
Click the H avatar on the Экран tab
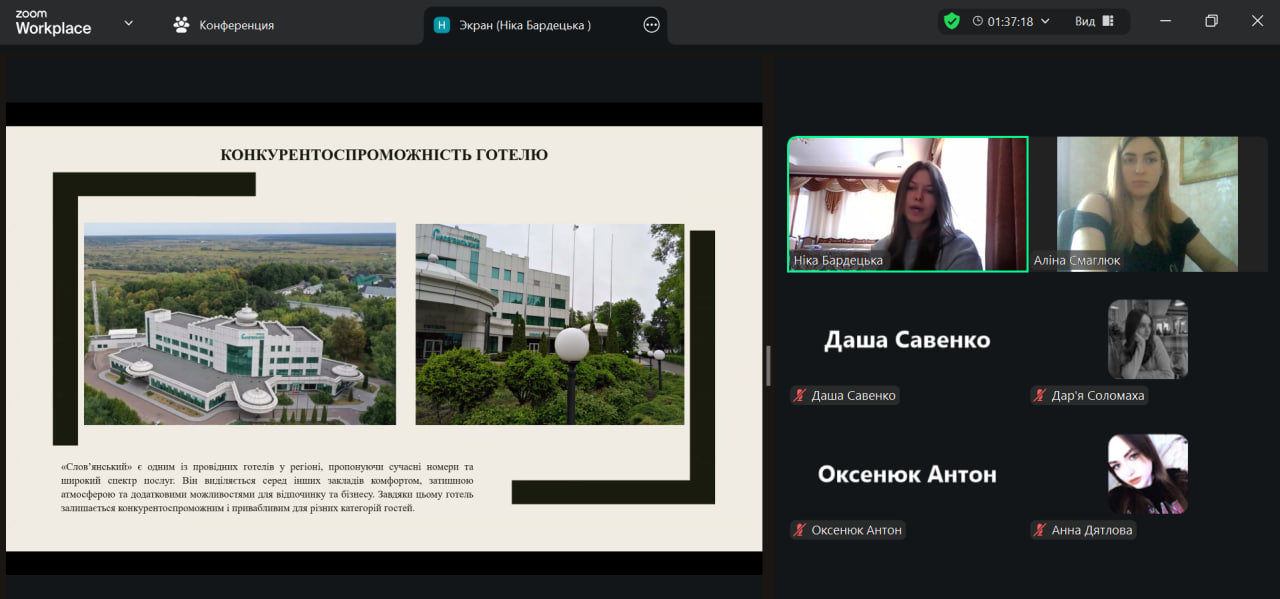(442, 25)
